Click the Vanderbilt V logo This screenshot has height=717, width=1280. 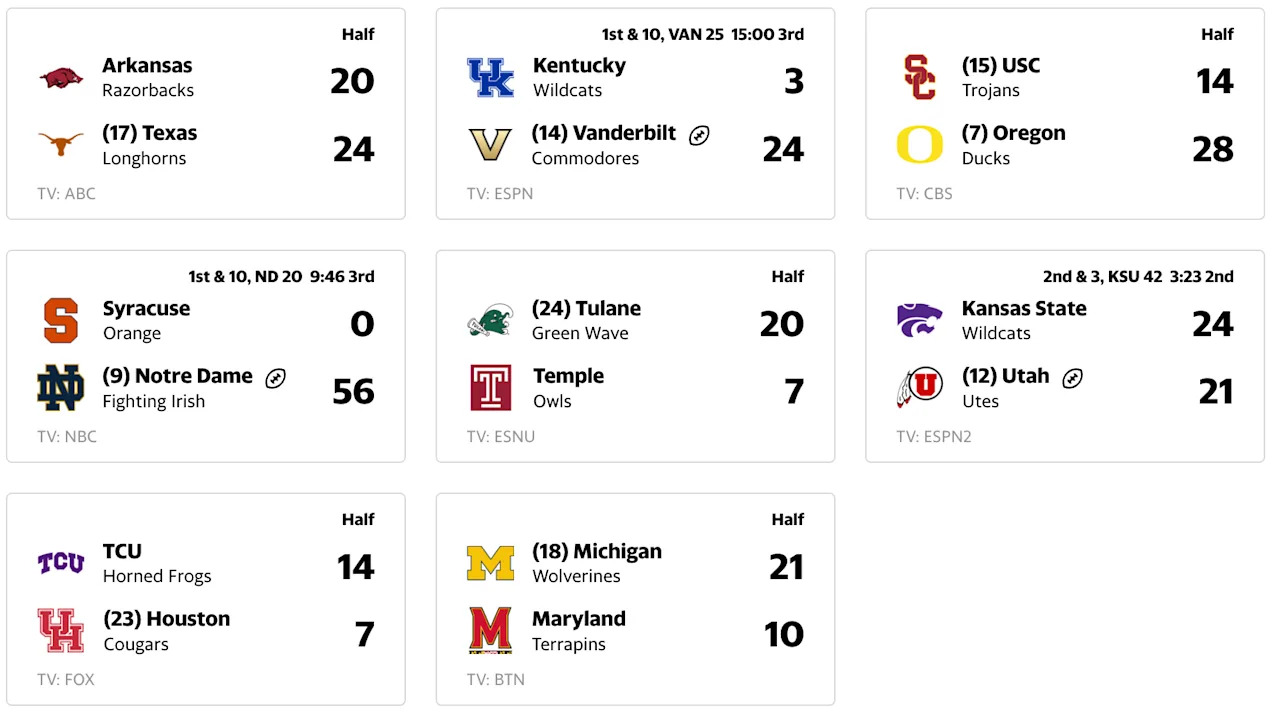click(490, 145)
